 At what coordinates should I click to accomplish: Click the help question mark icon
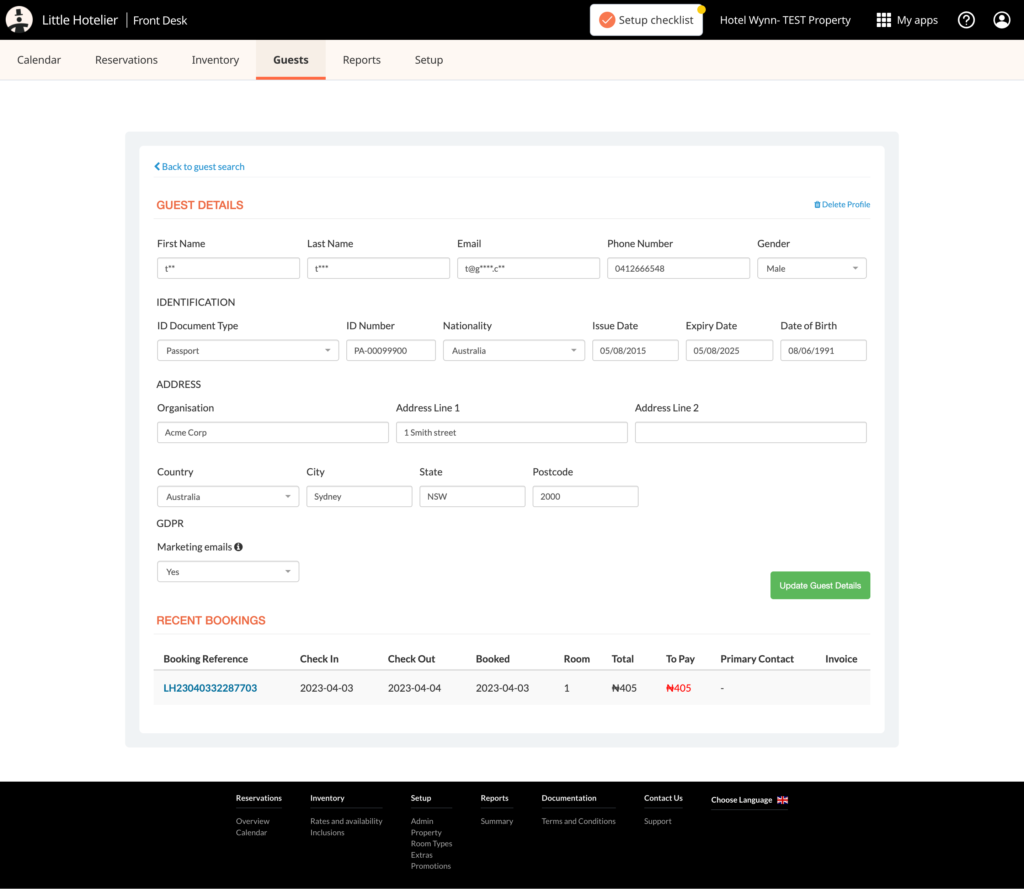coord(966,20)
